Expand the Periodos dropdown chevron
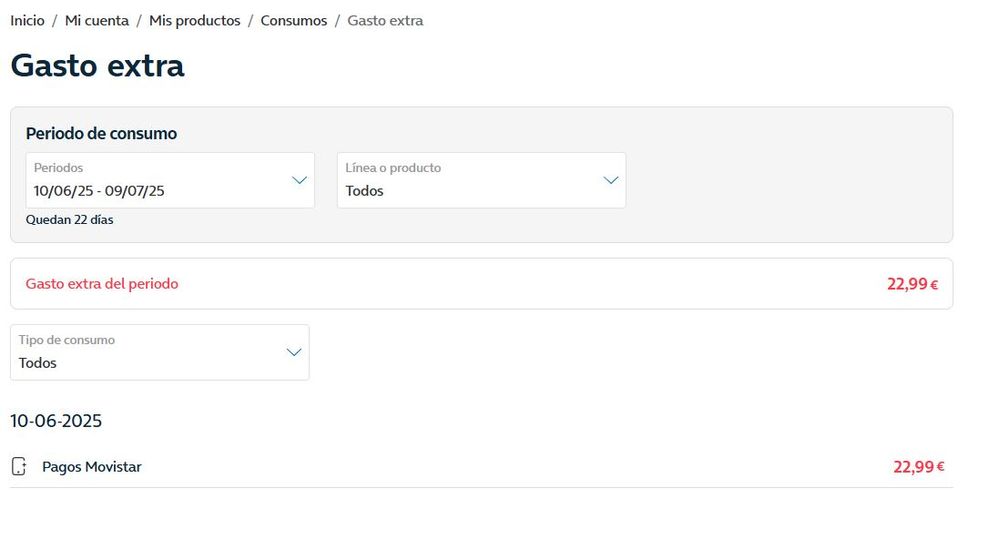 [x=298, y=180]
